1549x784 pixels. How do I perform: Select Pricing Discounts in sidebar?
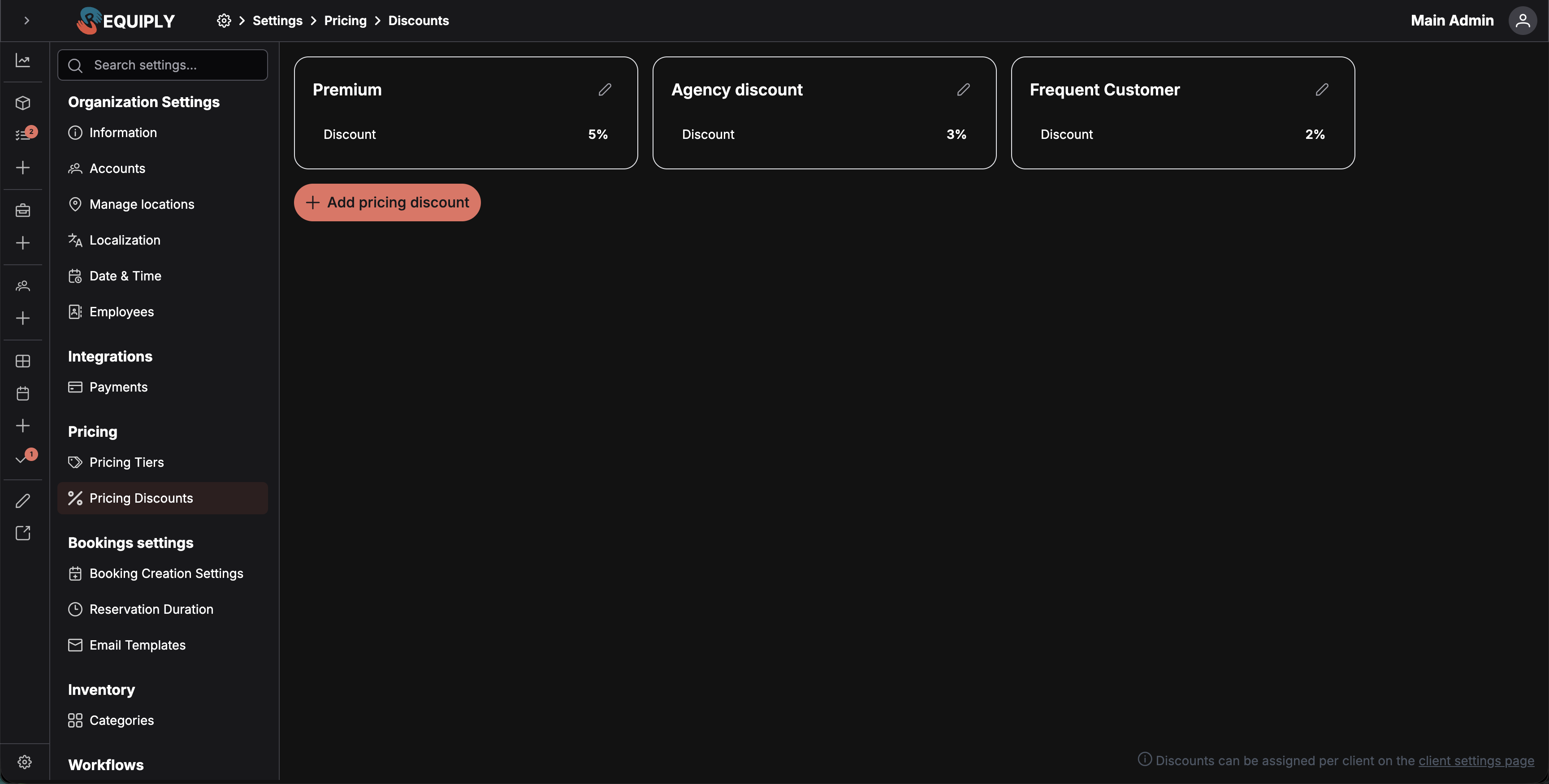pyautogui.click(x=162, y=499)
